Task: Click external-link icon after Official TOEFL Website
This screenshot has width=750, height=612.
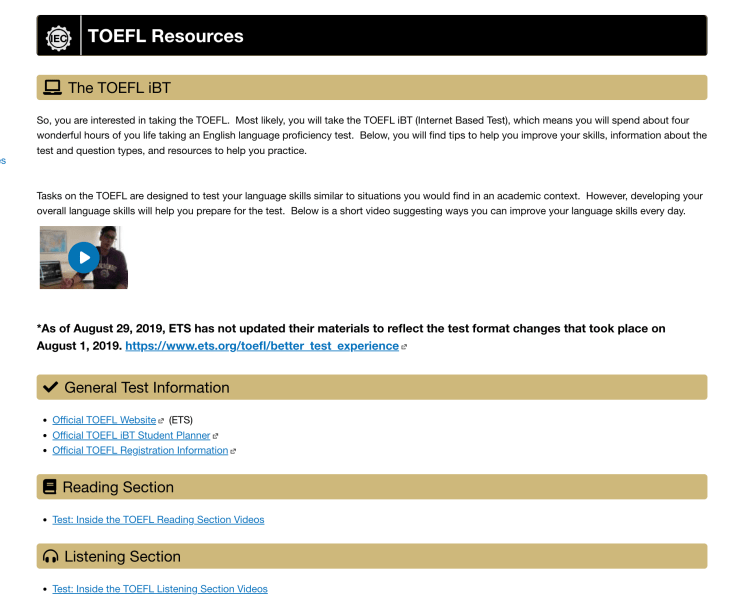Action: click(161, 421)
